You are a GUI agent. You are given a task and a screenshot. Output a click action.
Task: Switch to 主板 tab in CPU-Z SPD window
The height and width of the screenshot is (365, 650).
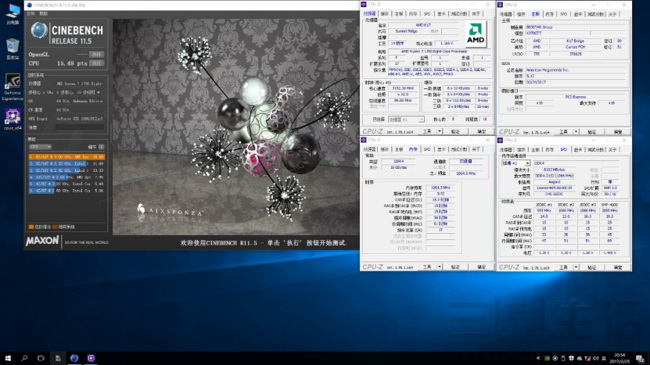[536, 149]
